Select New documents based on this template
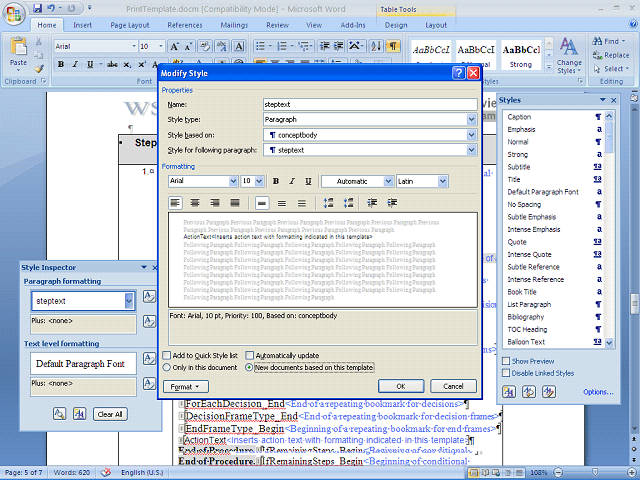Image resolution: width=640 pixels, height=480 pixels. (x=249, y=367)
